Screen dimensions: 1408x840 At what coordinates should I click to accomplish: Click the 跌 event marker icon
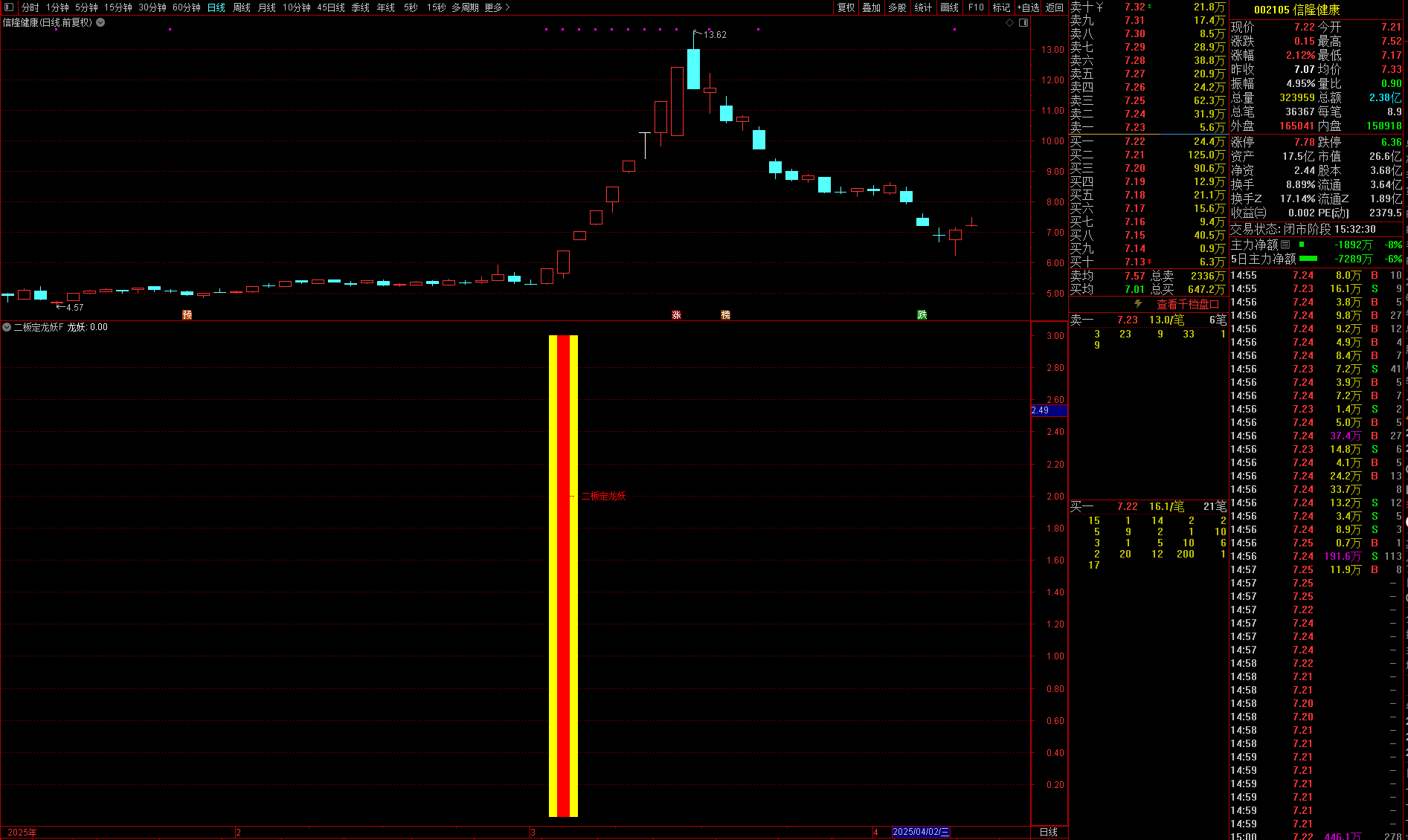(x=922, y=315)
